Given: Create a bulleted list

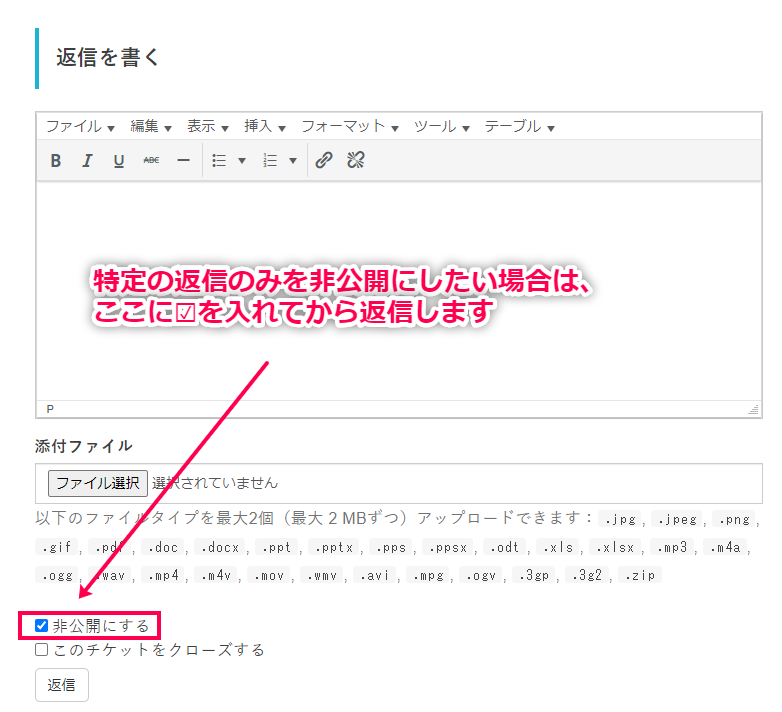Looking at the screenshot, I should click(x=219, y=161).
